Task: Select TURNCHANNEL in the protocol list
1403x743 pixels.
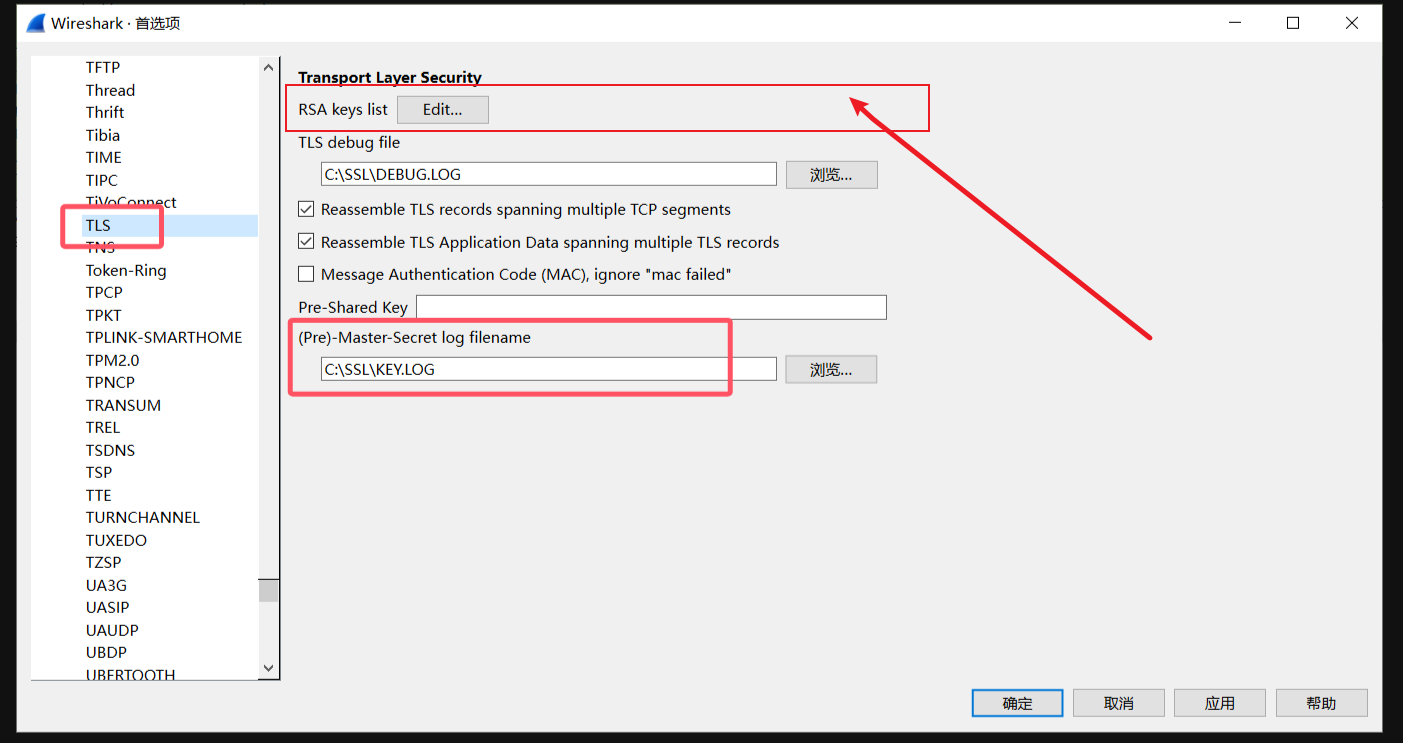Action: [x=143, y=518]
